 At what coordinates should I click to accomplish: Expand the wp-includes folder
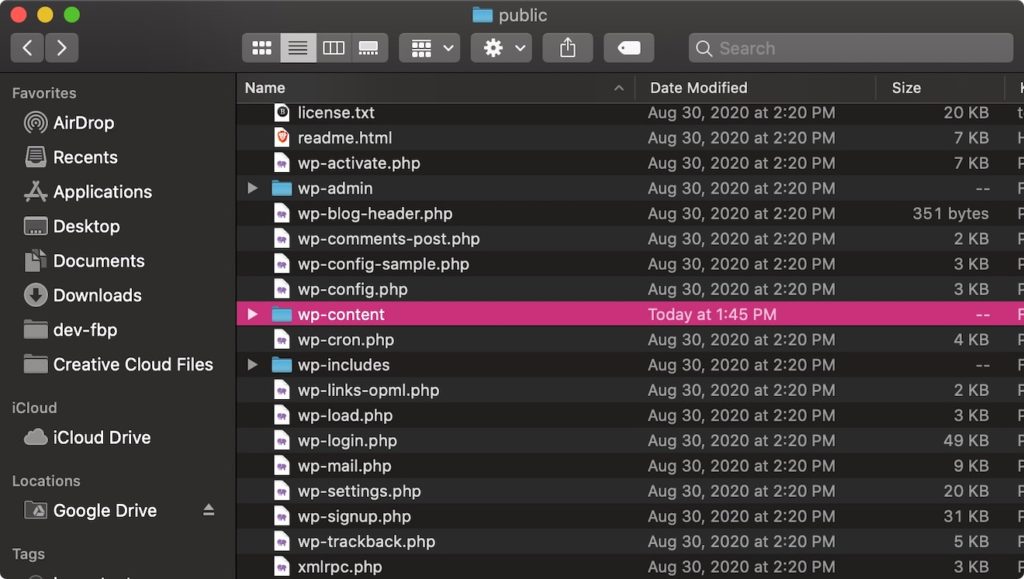[253, 365]
